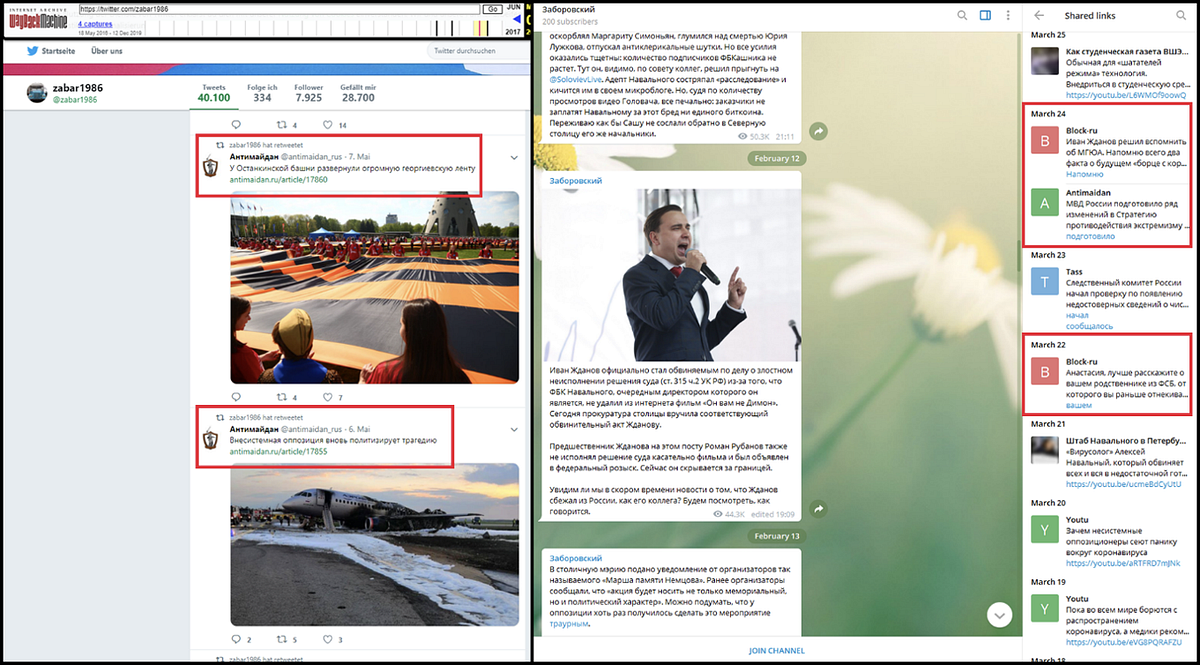Forward the message with 50.3K views
This screenshot has height=665, width=1200.
click(817, 132)
